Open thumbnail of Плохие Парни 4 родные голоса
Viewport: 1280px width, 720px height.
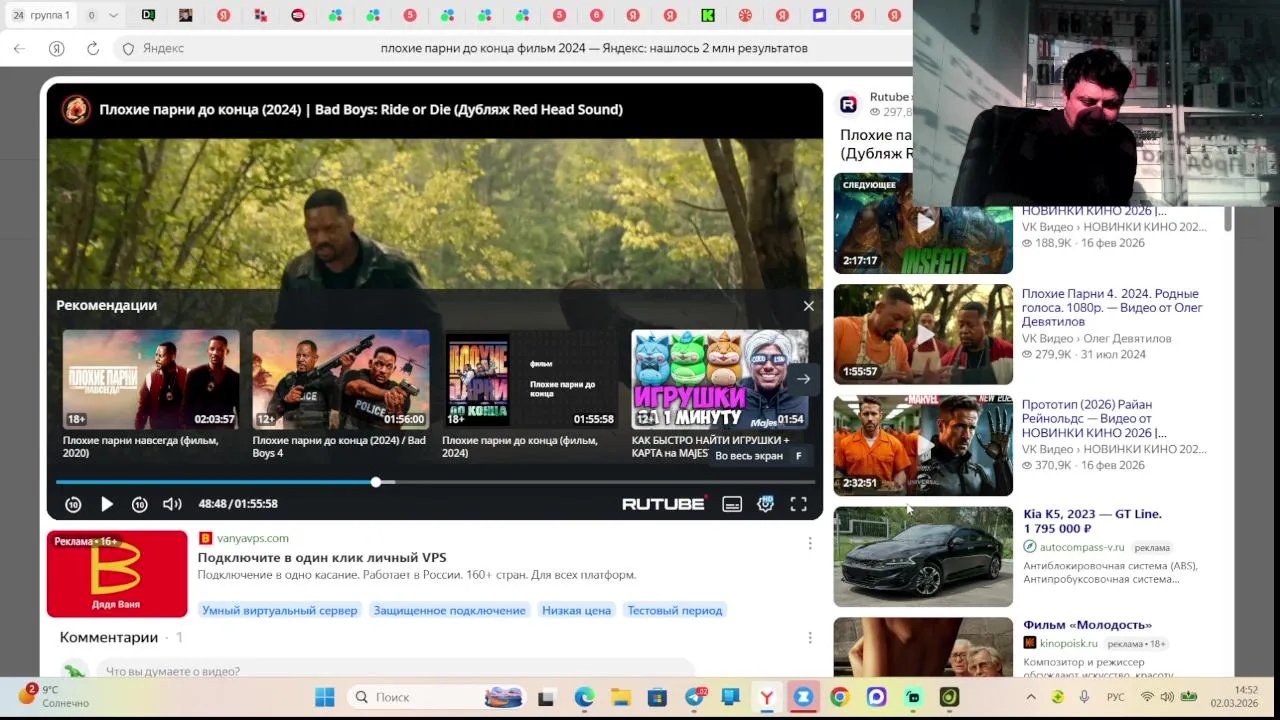pos(923,334)
